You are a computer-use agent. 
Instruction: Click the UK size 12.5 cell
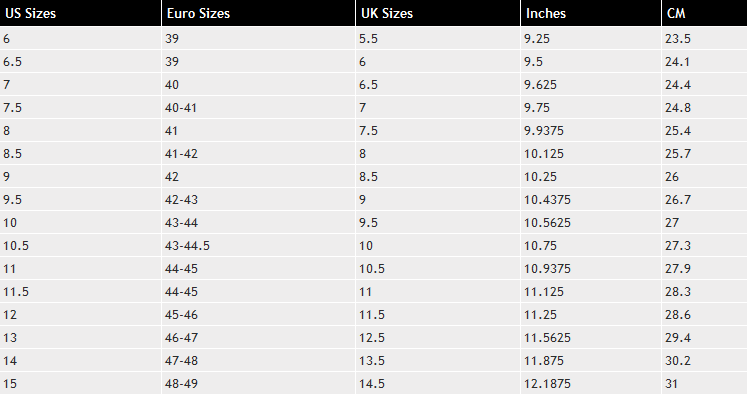click(x=438, y=337)
